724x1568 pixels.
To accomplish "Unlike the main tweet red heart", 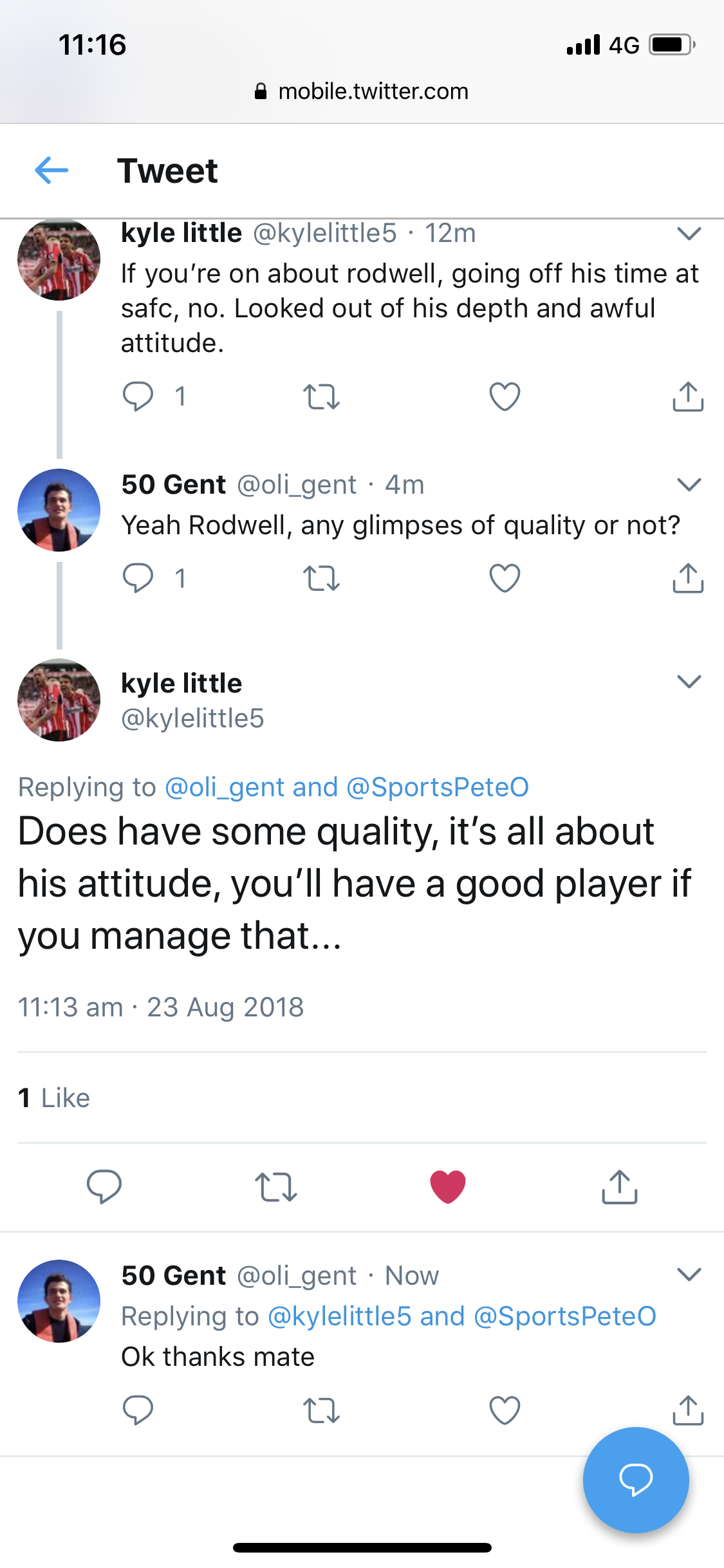I will (x=448, y=1187).
